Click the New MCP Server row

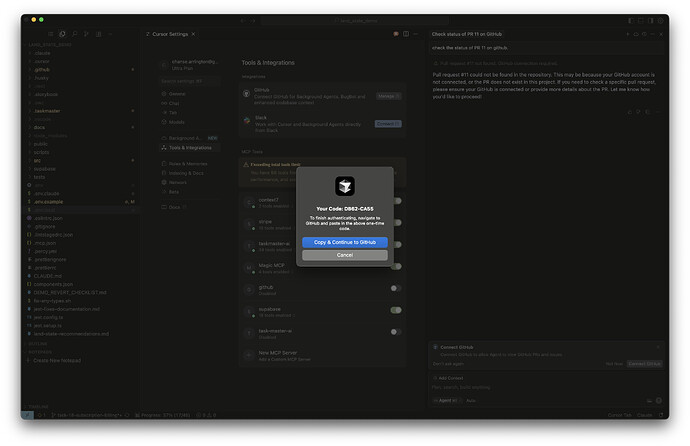[x=322, y=356]
